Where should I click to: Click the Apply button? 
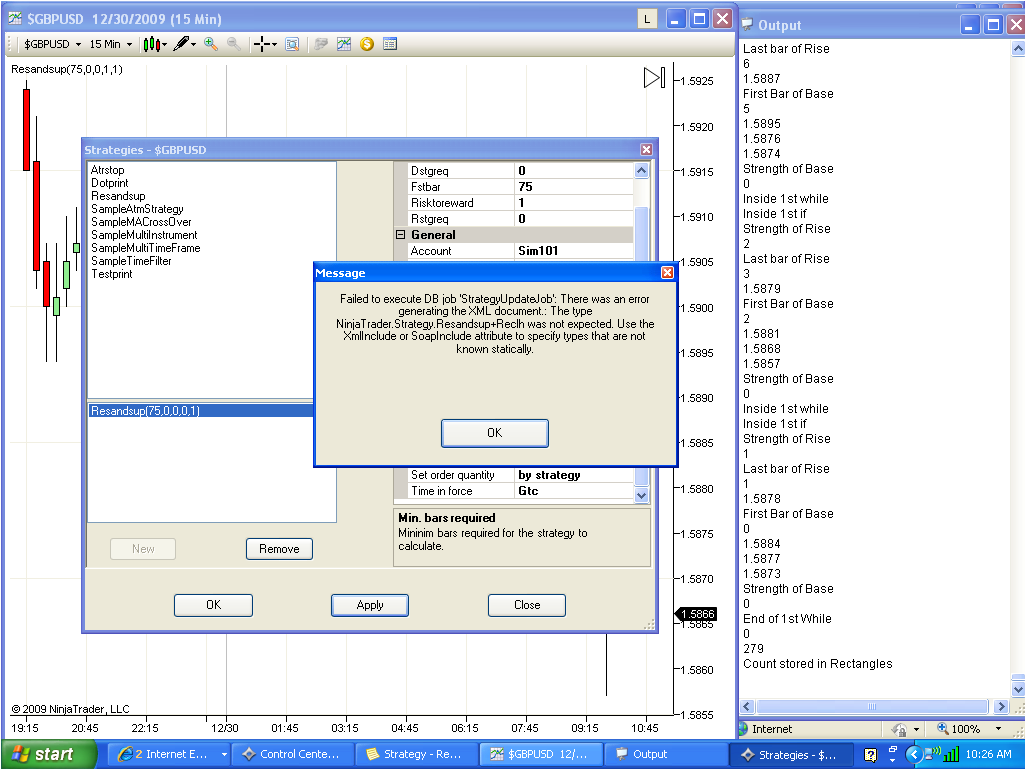pyautogui.click(x=370, y=605)
